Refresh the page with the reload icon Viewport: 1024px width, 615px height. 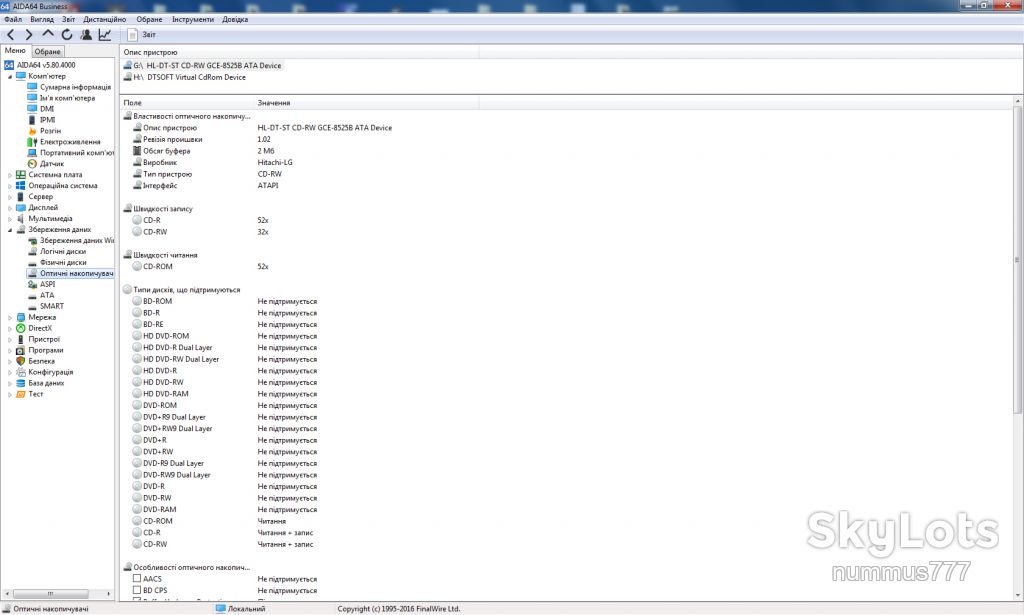pyautogui.click(x=67, y=35)
